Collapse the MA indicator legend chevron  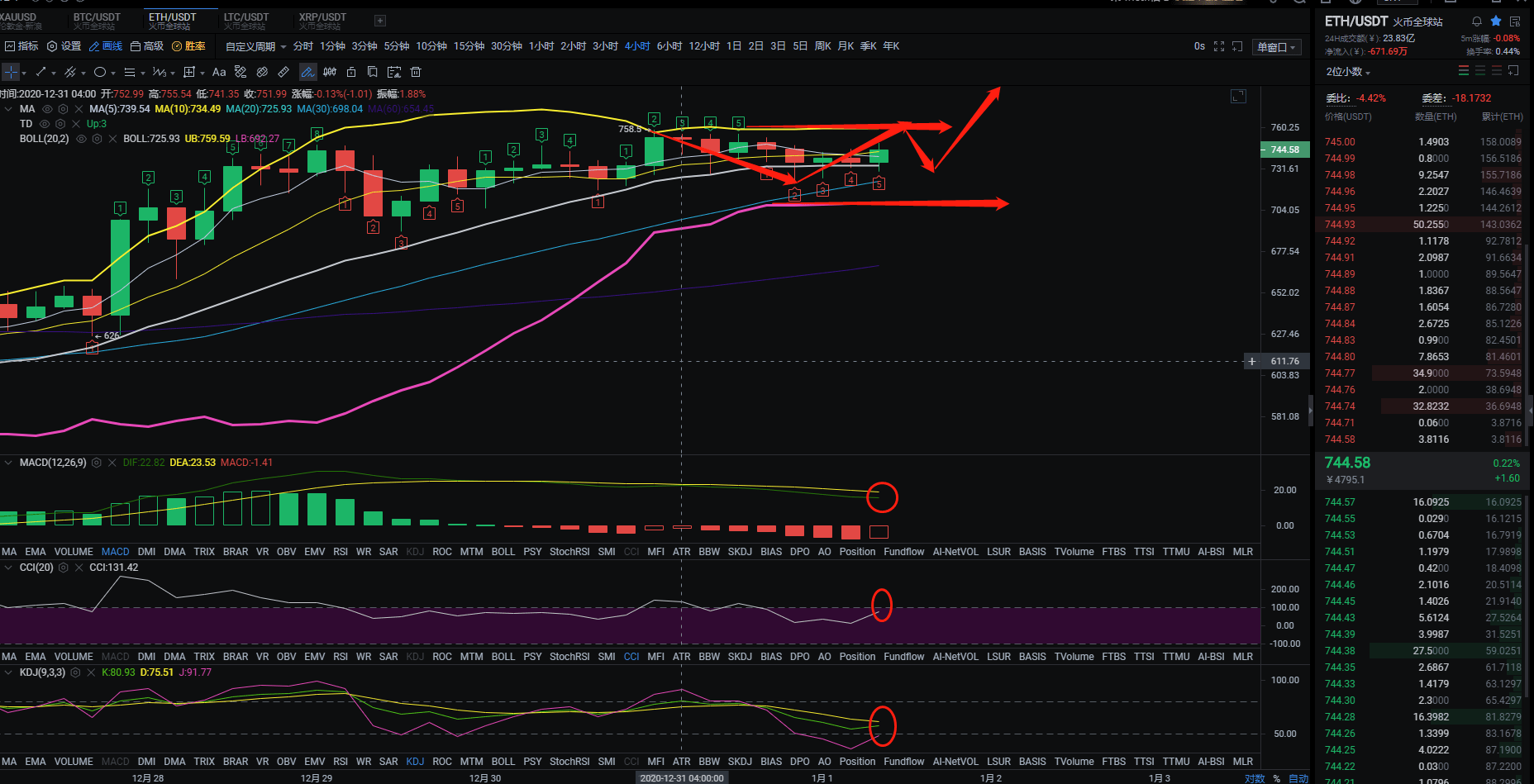pos(9,109)
